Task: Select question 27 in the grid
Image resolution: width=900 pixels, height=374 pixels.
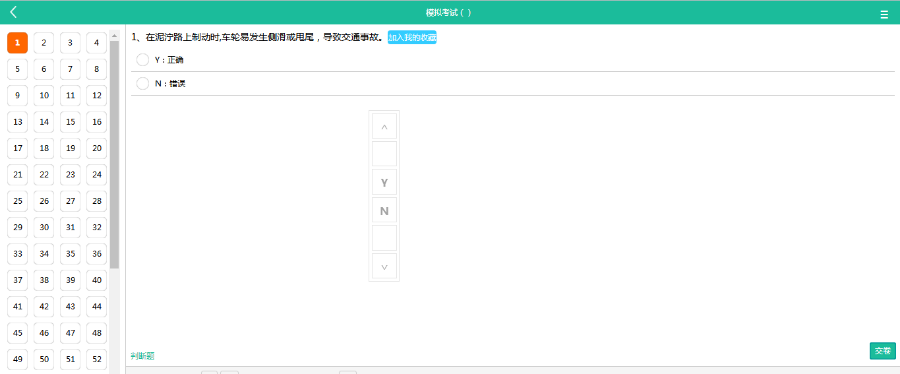Action: [x=70, y=201]
